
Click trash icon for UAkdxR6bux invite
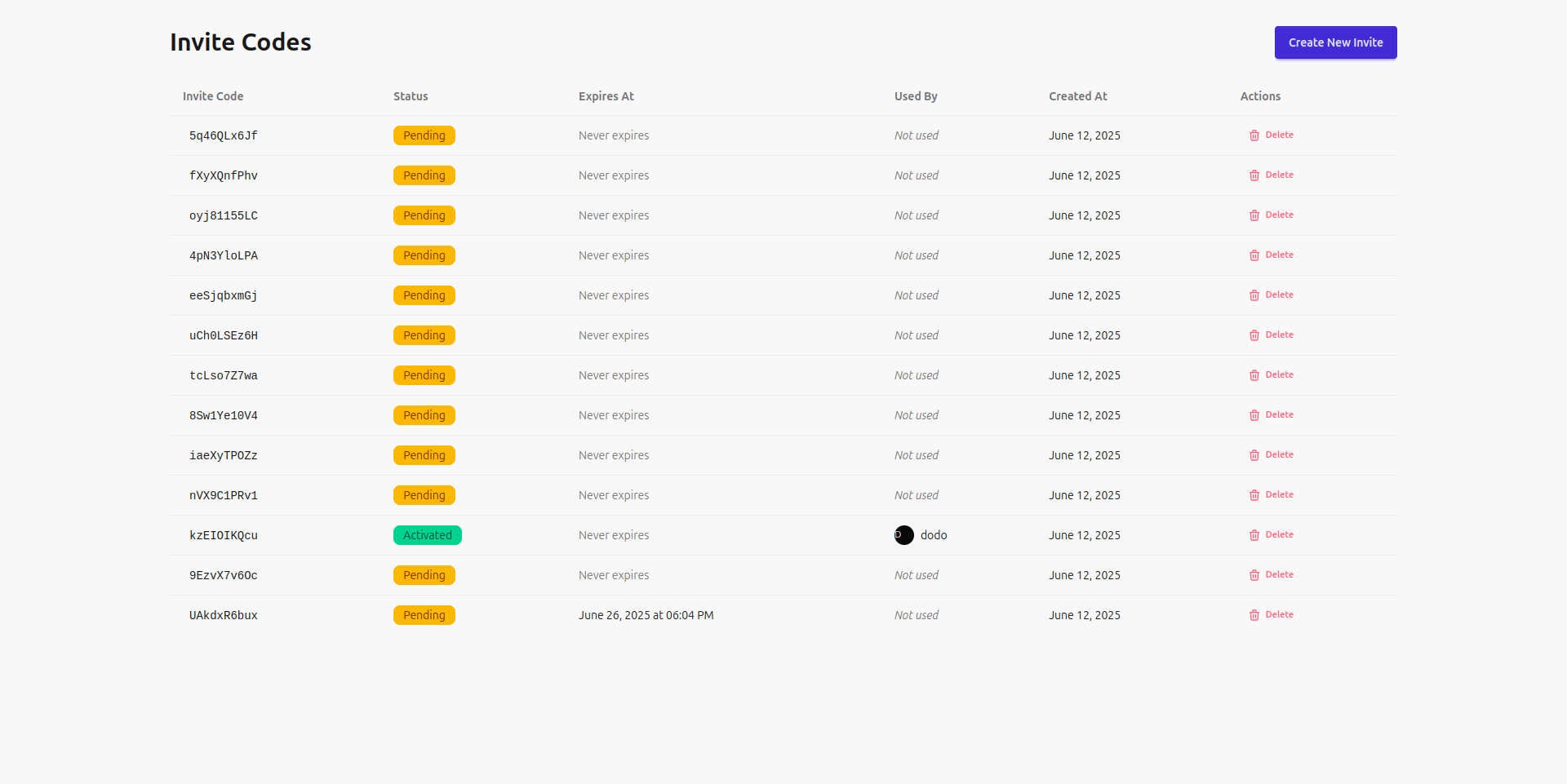click(1254, 615)
